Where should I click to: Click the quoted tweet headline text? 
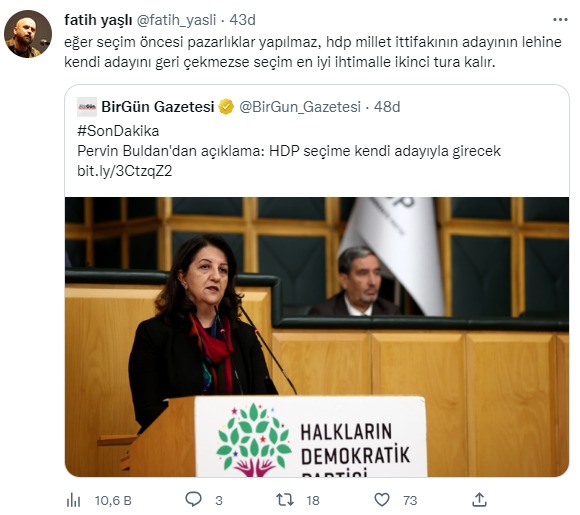click(x=289, y=151)
